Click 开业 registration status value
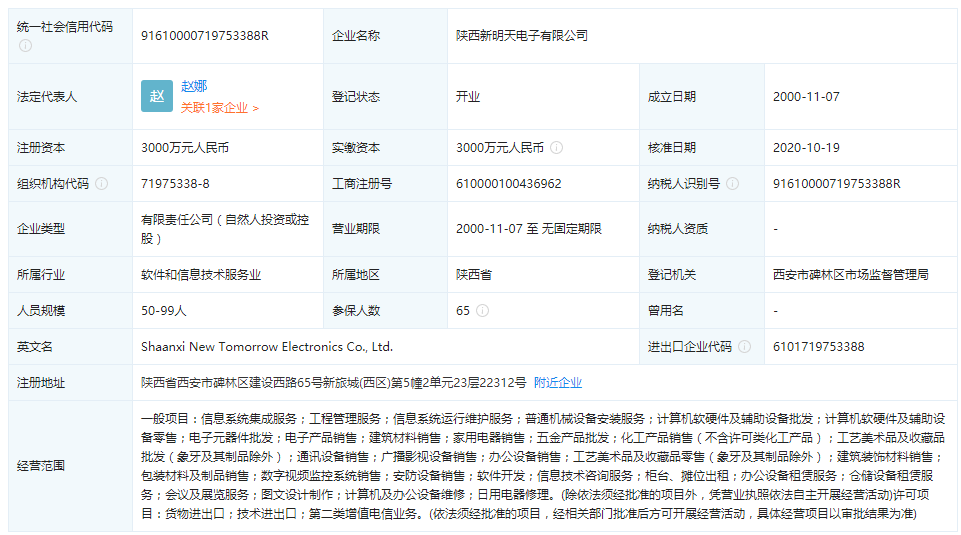 click(x=468, y=96)
